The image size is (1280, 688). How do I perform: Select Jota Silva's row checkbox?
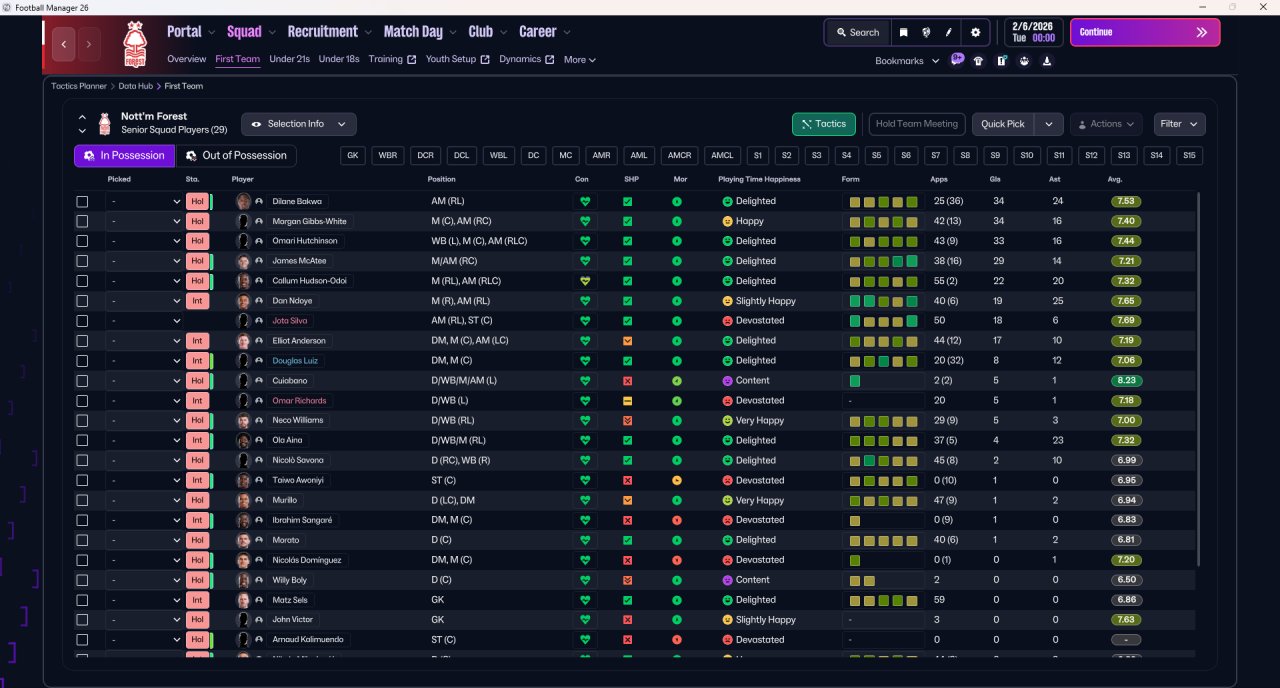(x=82, y=321)
